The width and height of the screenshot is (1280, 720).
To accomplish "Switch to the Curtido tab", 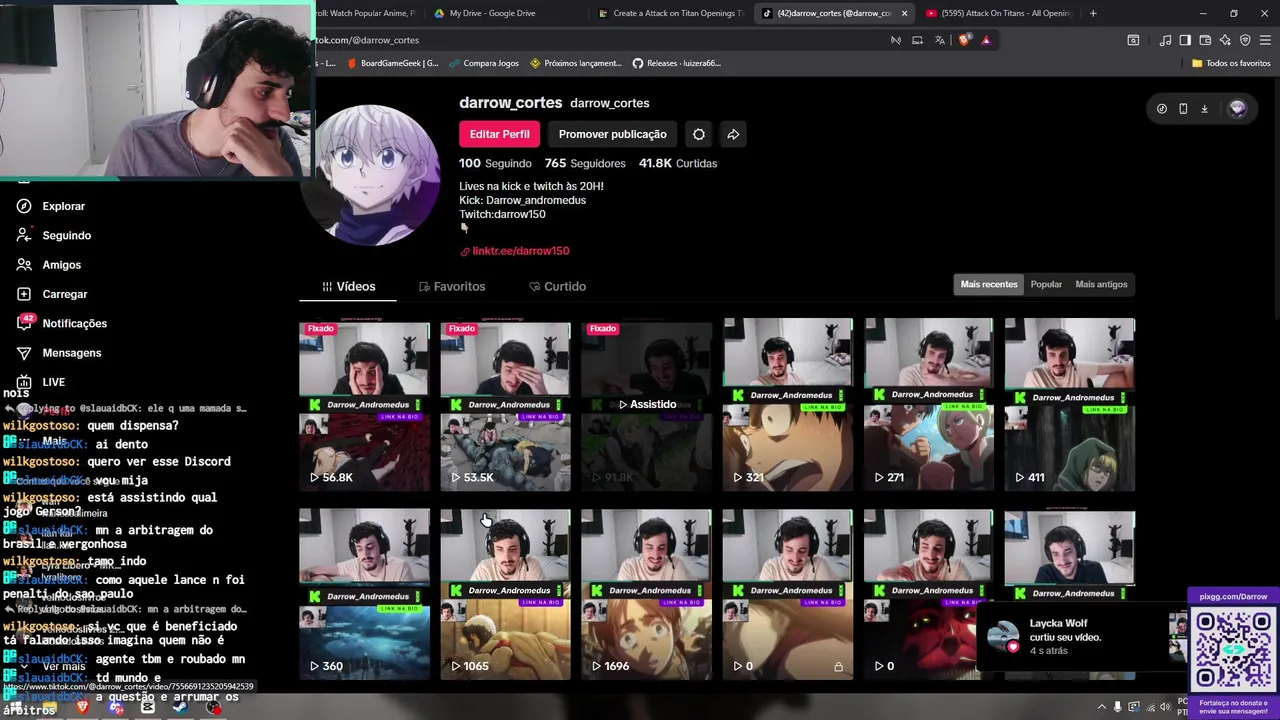I will pos(558,286).
